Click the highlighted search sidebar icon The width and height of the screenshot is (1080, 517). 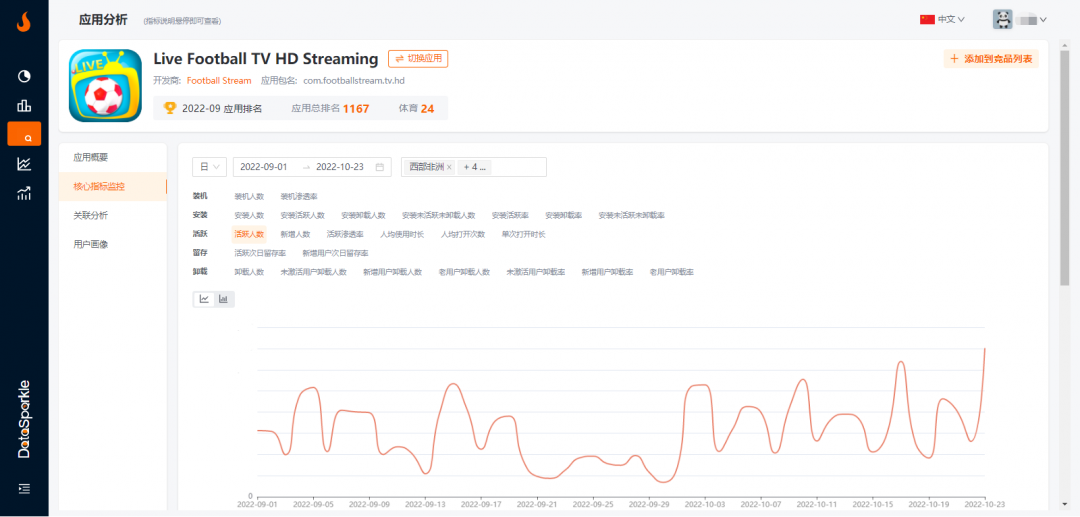24,134
